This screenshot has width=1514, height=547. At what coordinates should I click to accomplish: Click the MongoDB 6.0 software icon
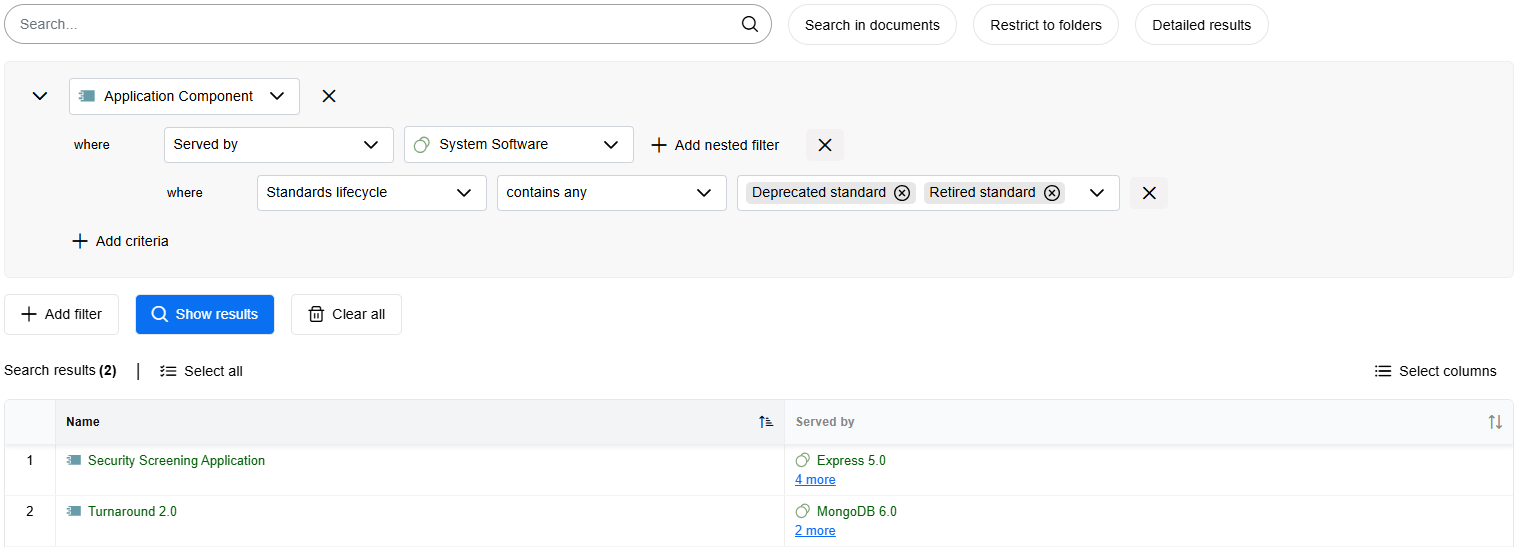(x=802, y=512)
